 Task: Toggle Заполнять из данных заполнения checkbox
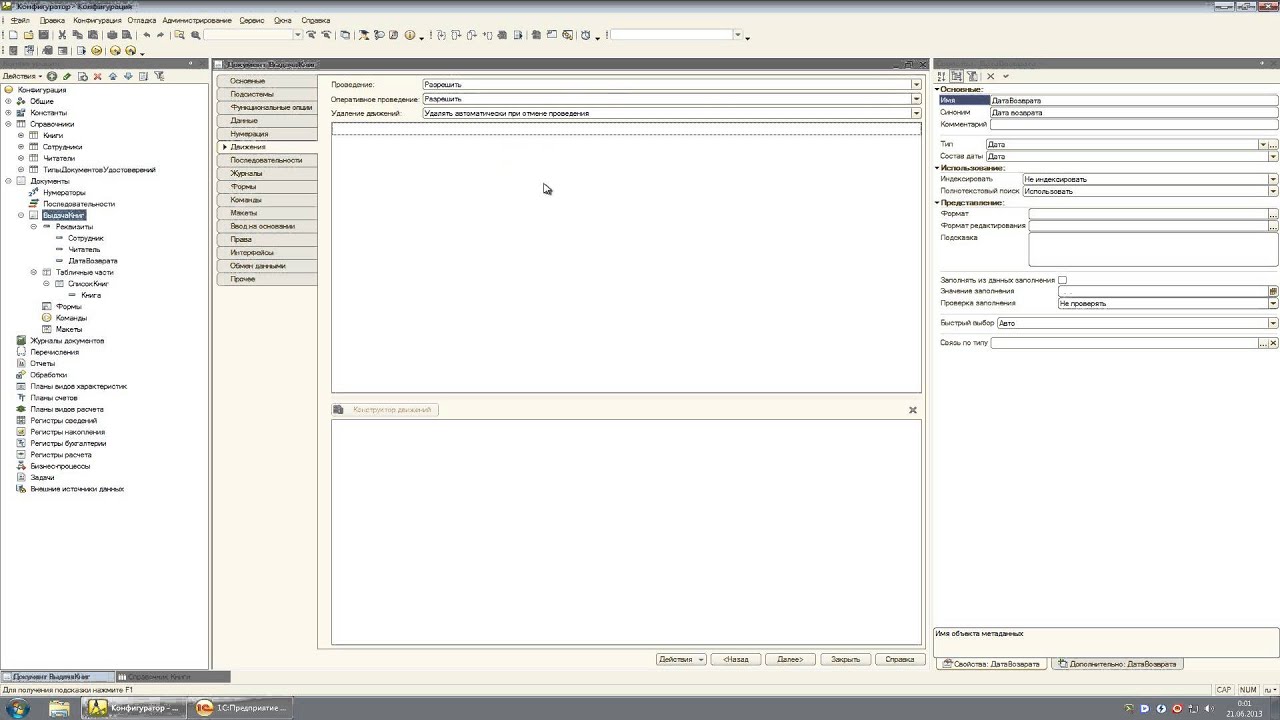(1062, 280)
